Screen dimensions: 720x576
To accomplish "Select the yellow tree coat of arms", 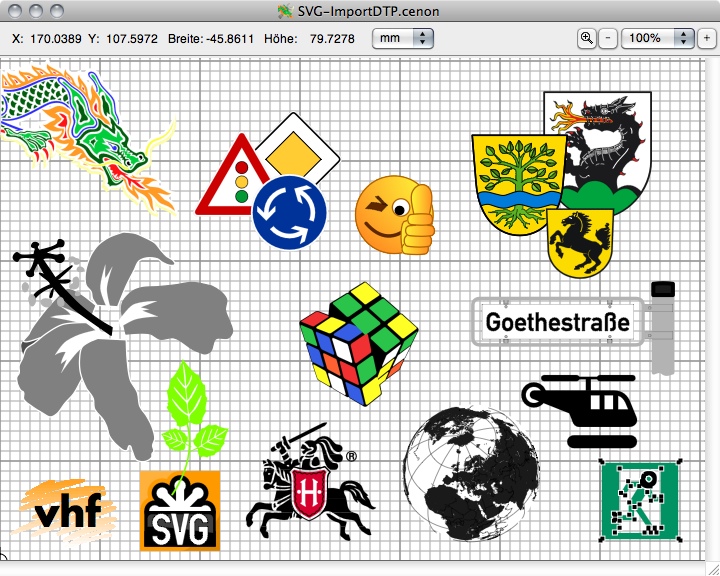I will 519,185.
